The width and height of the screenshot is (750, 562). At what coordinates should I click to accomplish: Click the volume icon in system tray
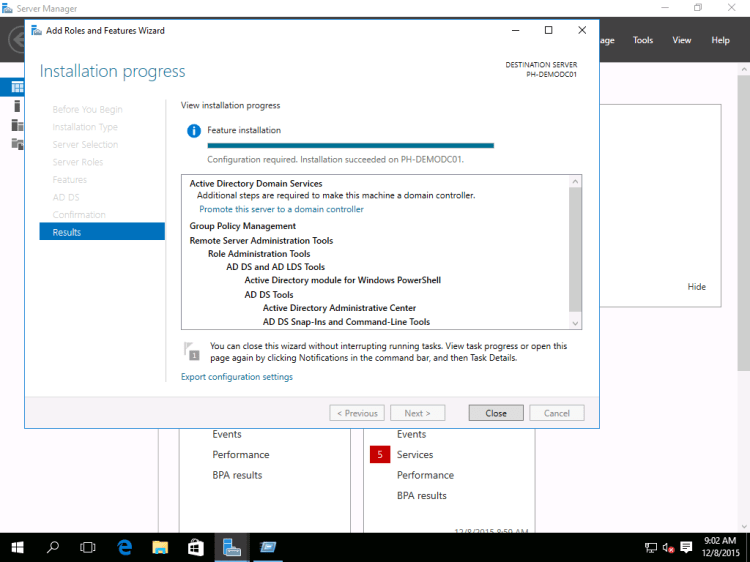point(668,547)
